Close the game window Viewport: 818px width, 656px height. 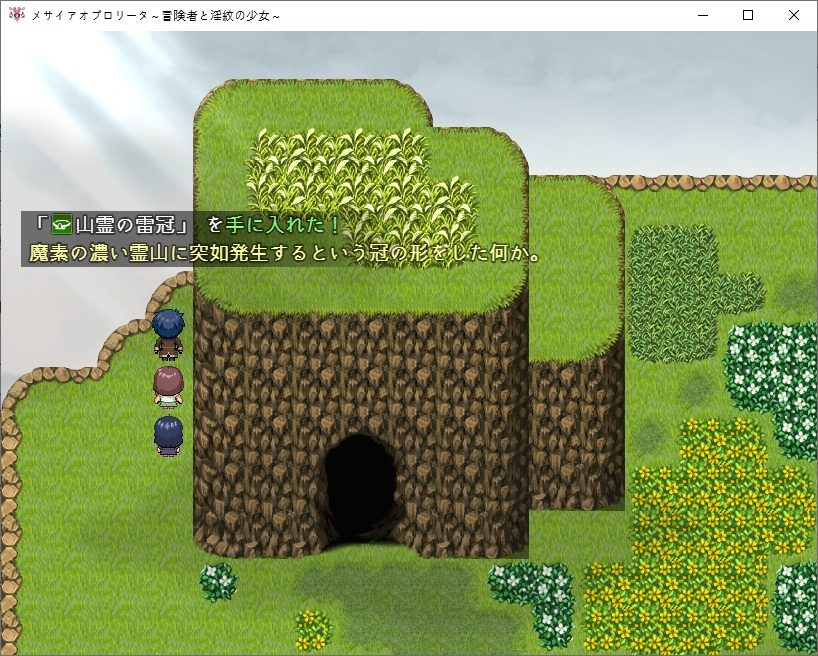tap(793, 15)
